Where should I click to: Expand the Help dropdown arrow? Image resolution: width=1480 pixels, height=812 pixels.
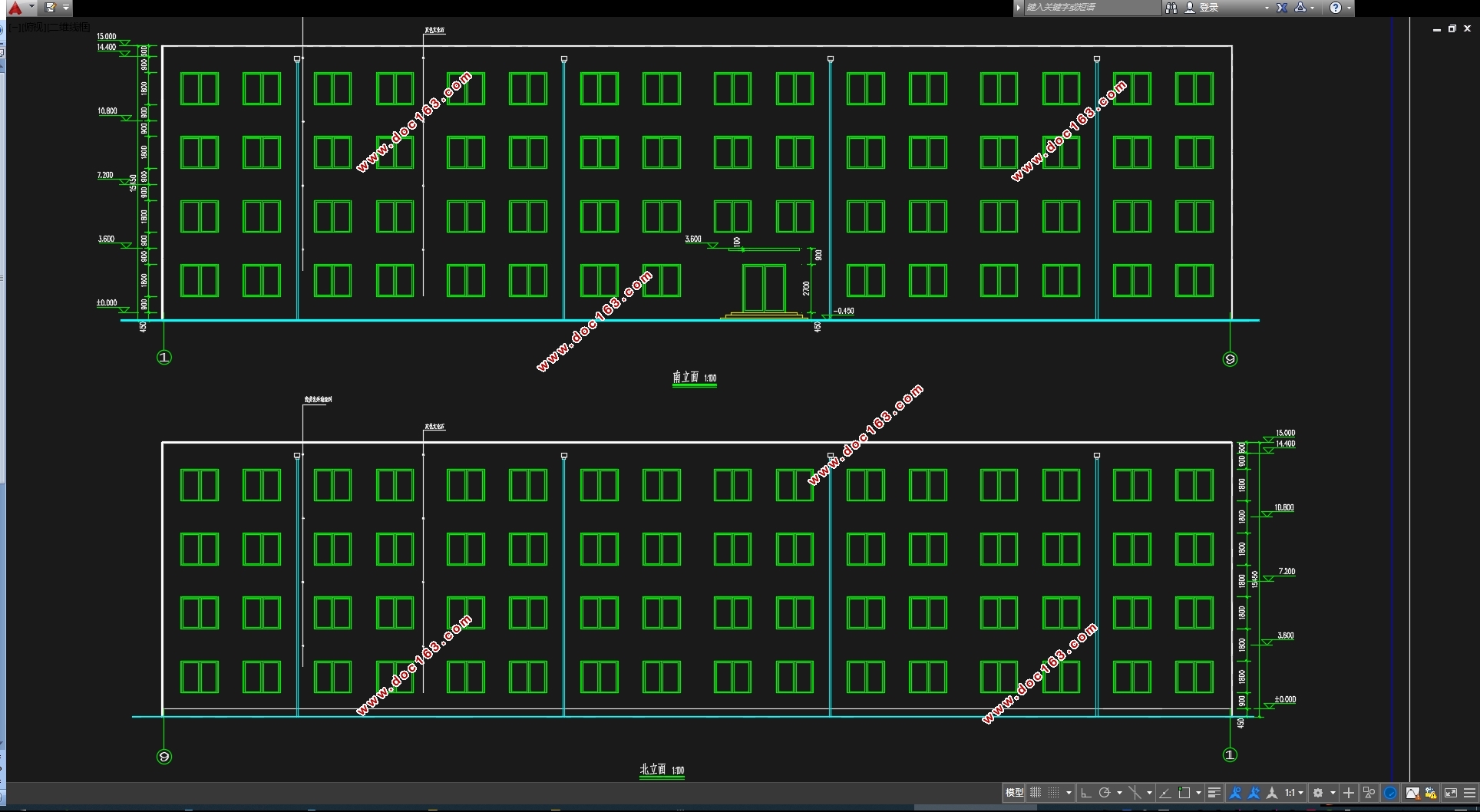pyautogui.click(x=1349, y=8)
